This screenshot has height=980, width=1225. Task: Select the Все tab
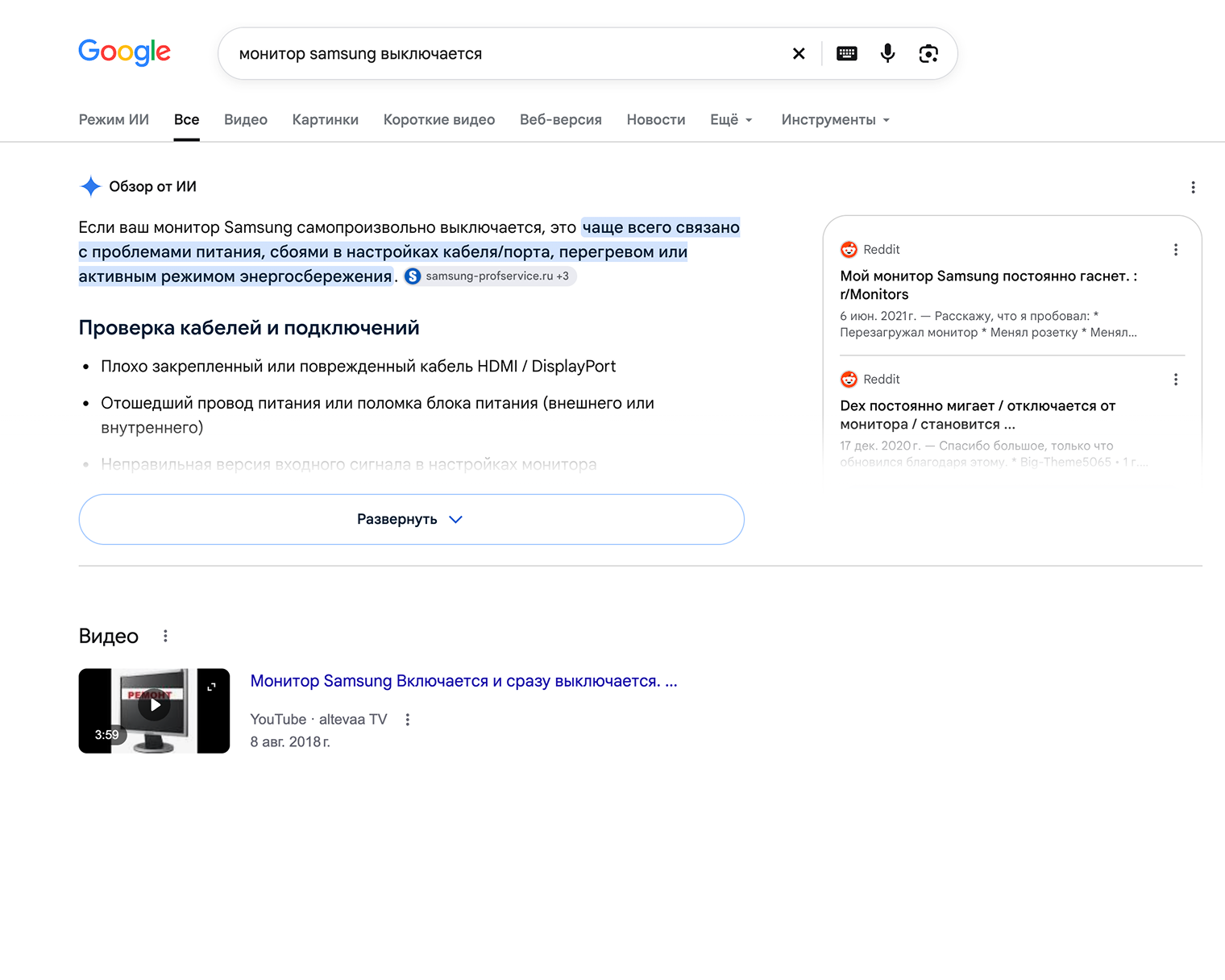click(x=187, y=119)
